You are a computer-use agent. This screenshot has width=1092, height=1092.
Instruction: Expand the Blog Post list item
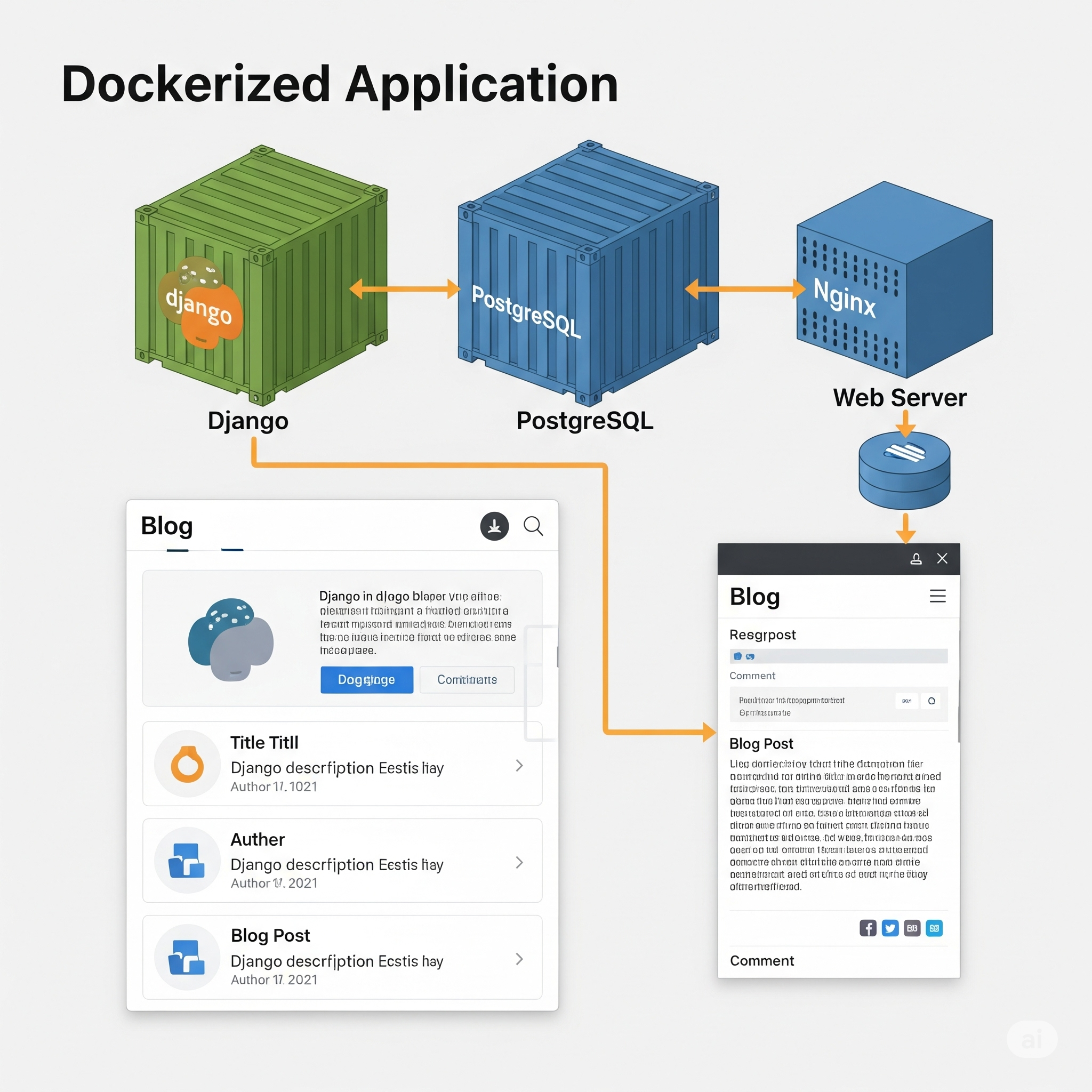pyautogui.click(x=519, y=959)
